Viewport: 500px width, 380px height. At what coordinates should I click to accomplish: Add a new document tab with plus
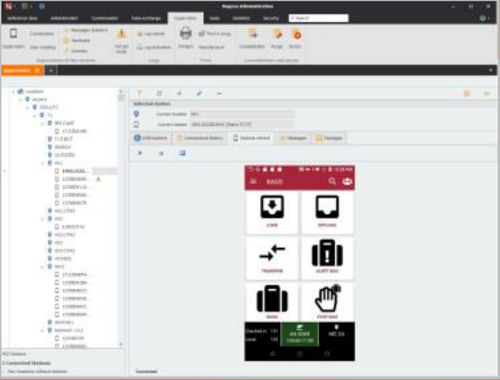click(51, 70)
